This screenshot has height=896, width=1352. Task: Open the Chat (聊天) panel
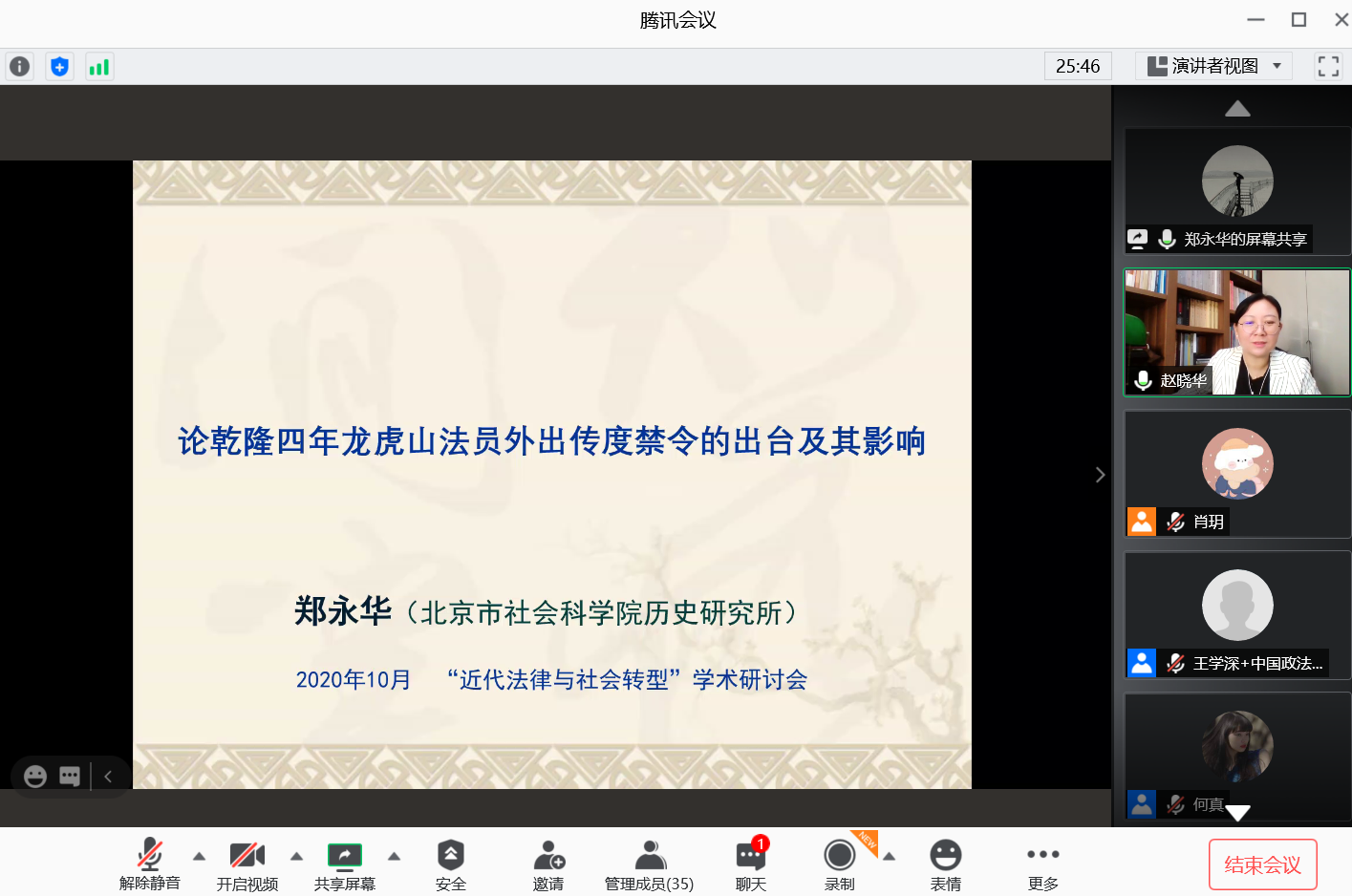click(751, 864)
